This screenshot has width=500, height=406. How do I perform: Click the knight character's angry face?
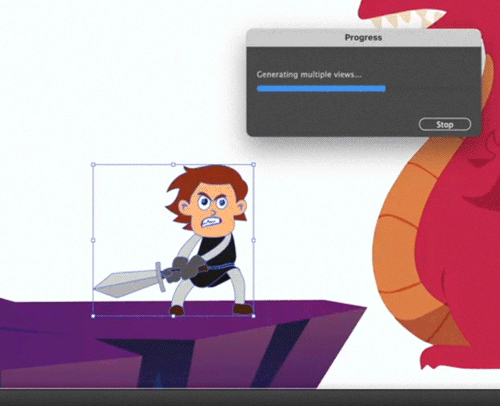click(x=212, y=210)
